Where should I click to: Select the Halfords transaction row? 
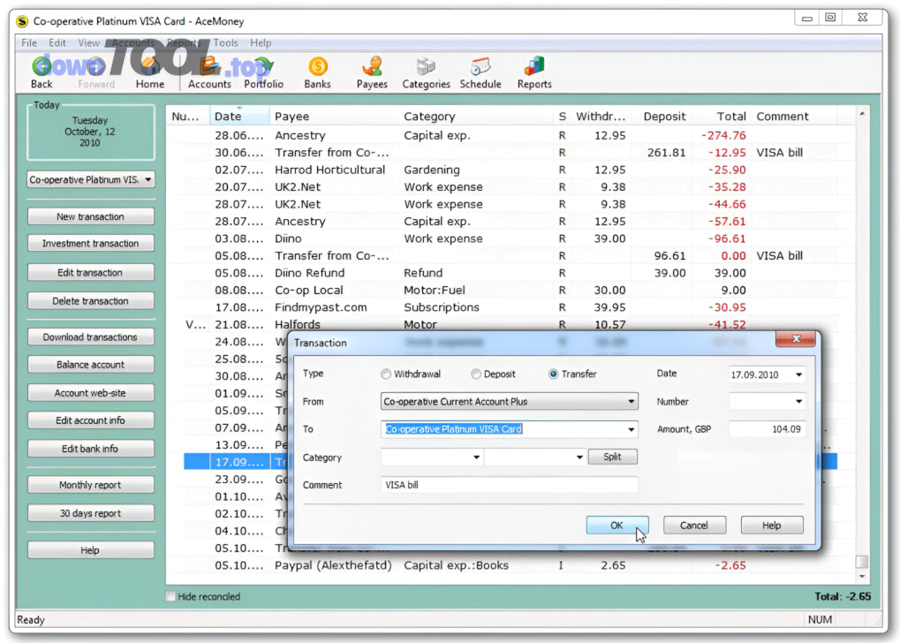pos(511,324)
